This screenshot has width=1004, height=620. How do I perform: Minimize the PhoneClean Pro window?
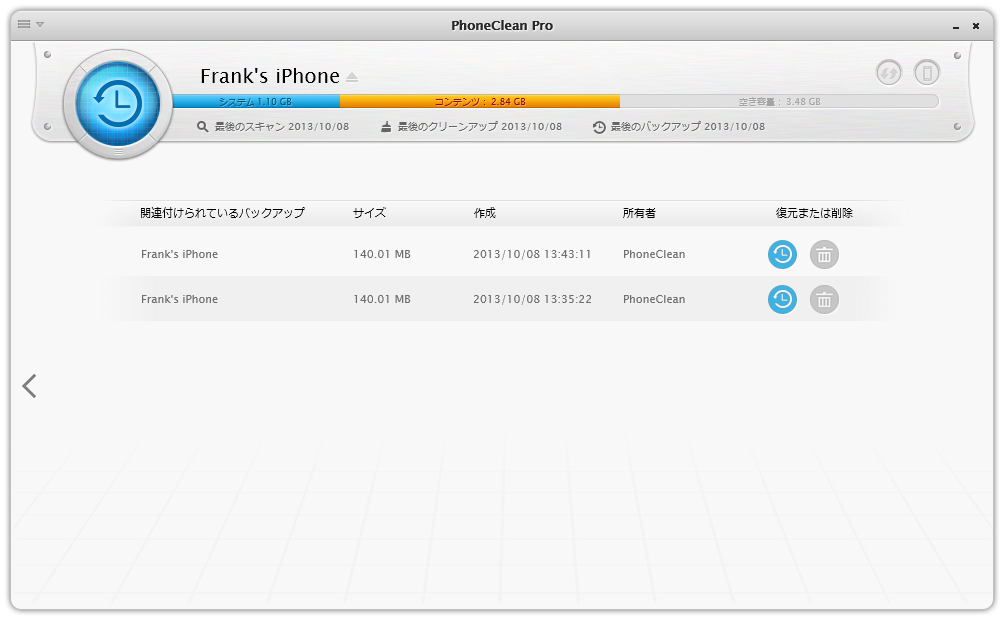(956, 26)
